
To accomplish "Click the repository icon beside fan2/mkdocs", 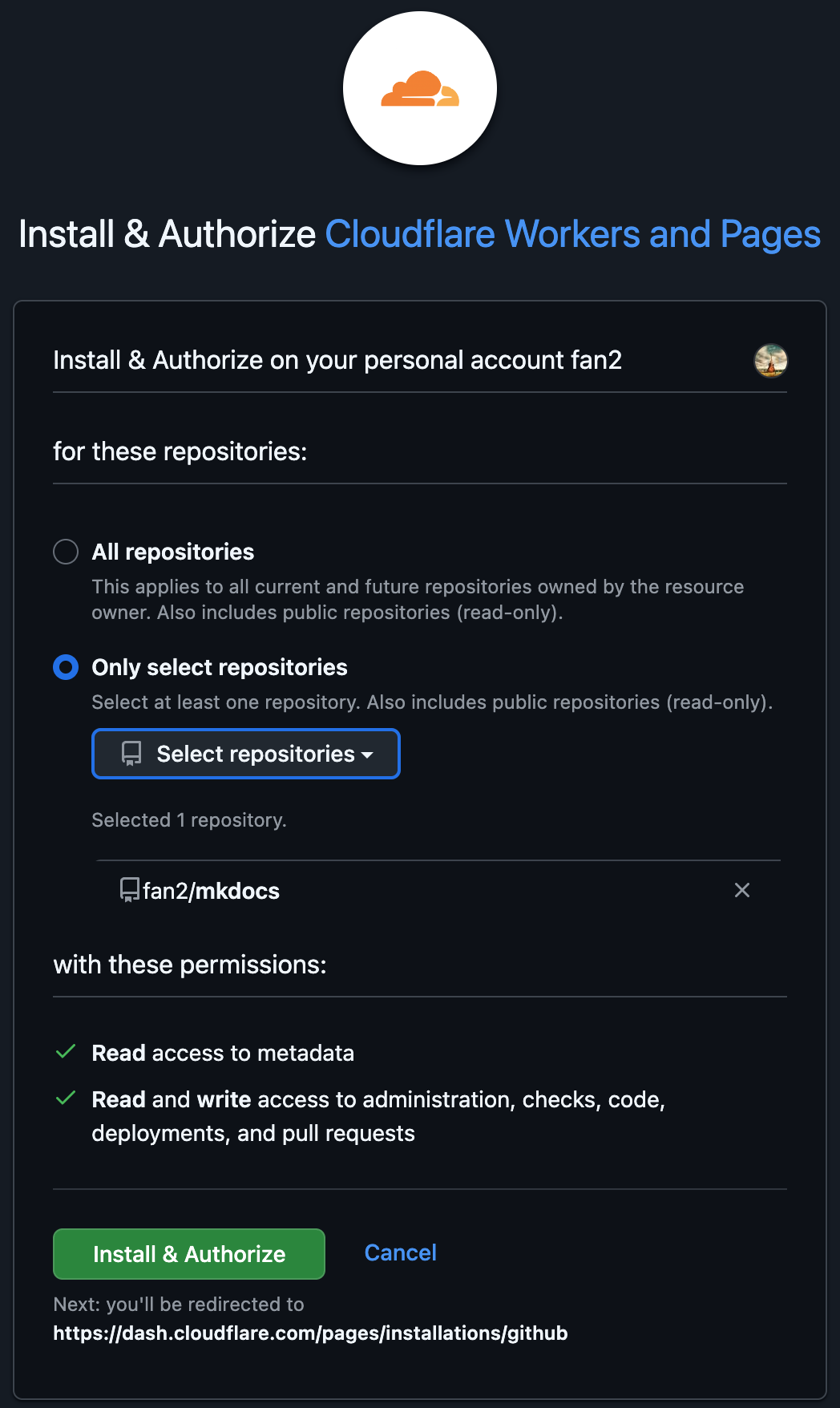I will tap(127, 890).
